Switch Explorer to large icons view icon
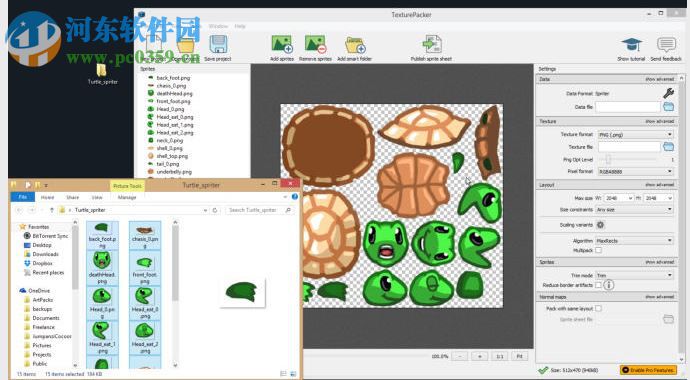Viewport: 690px width, 380px height. [293, 374]
